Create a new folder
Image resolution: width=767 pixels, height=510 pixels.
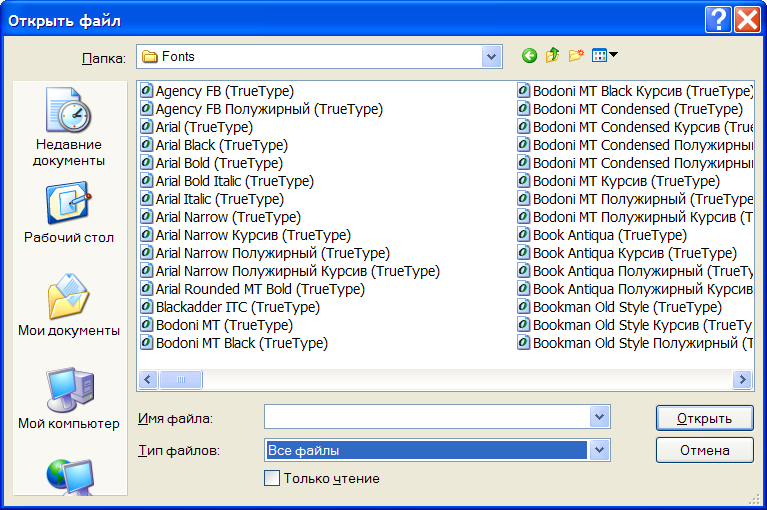[576, 56]
